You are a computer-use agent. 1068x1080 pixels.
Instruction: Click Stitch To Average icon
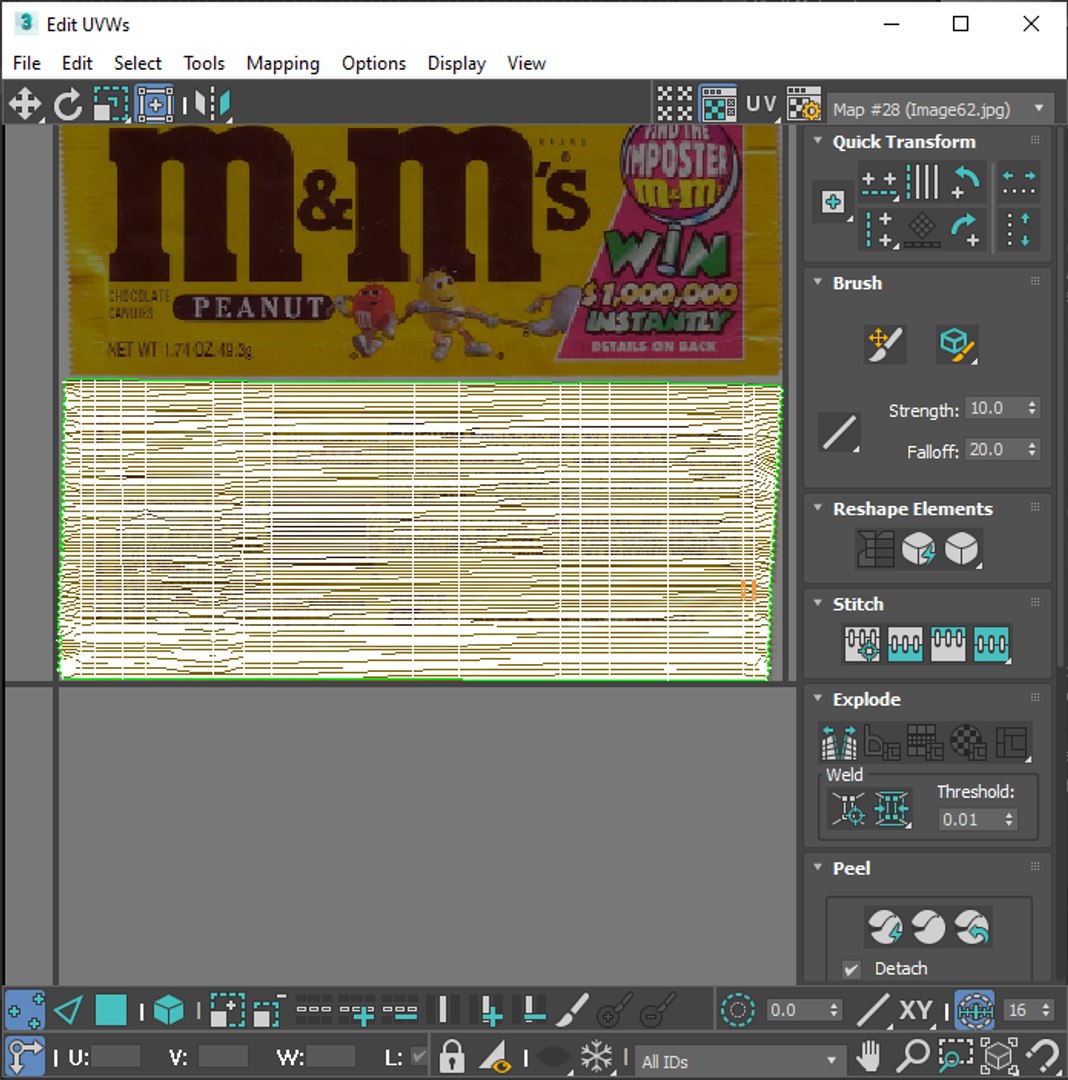(x=905, y=645)
